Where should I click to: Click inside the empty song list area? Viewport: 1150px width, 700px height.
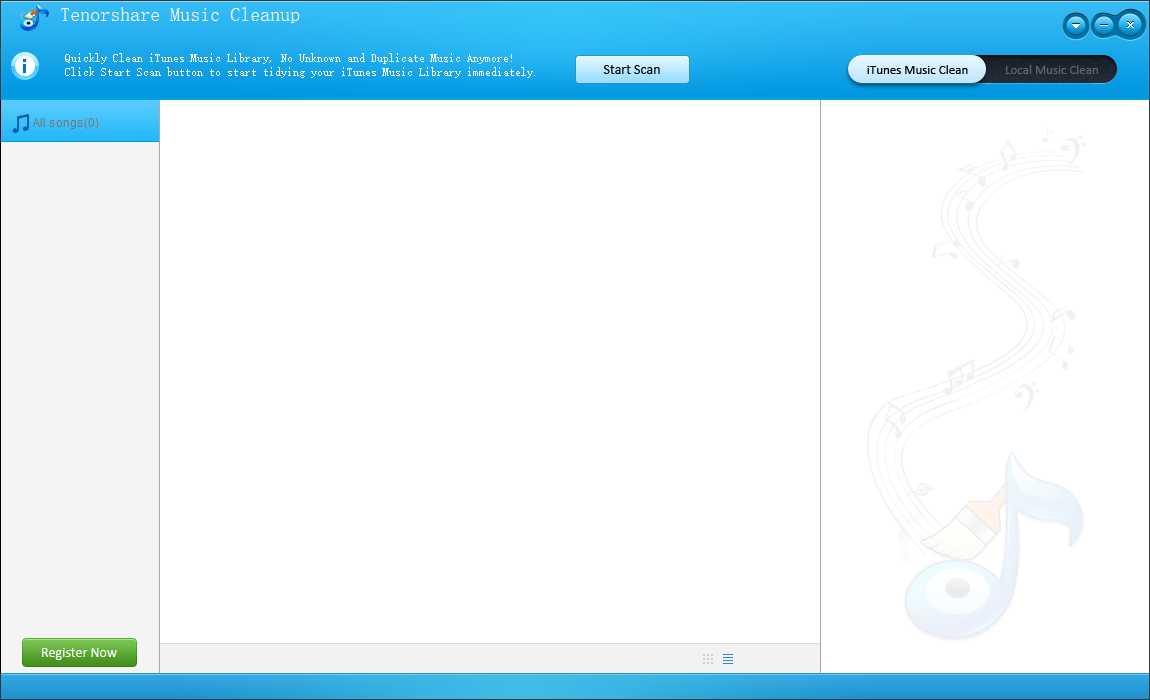[490, 370]
